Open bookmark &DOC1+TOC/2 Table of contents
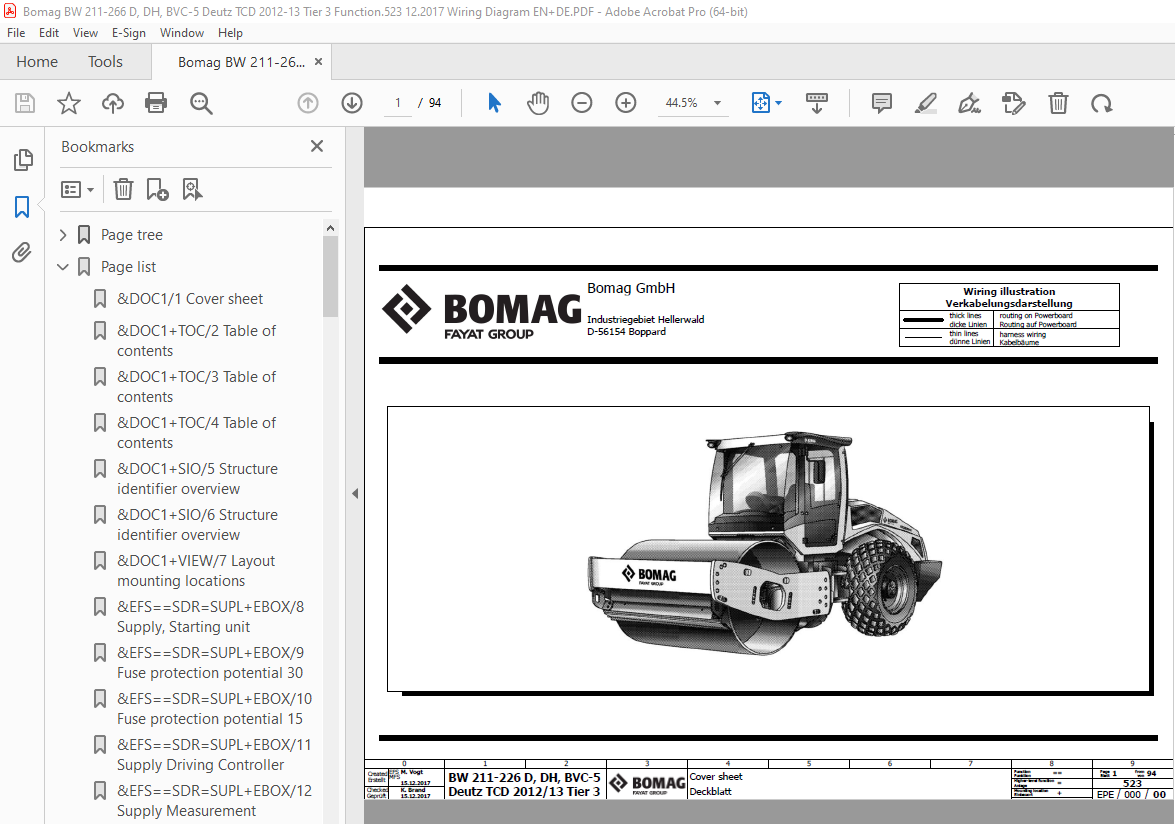 point(196,341)
